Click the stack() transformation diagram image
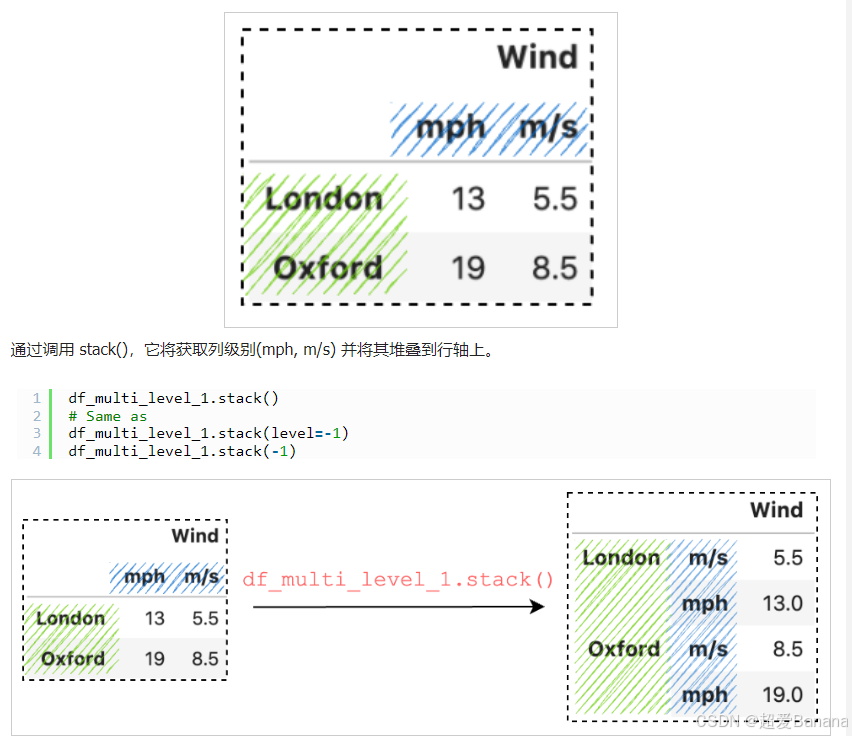Viewport: 852px width, 736px height. point(421,607)
